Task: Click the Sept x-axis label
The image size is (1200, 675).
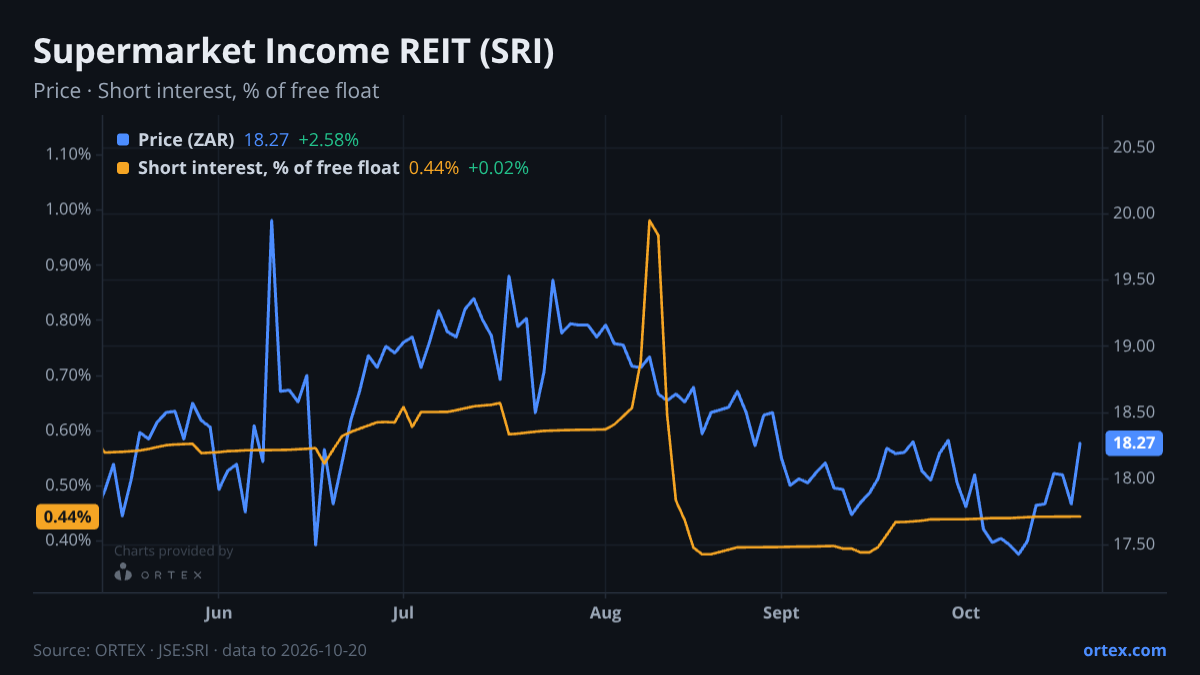Action: pos(781,613)
